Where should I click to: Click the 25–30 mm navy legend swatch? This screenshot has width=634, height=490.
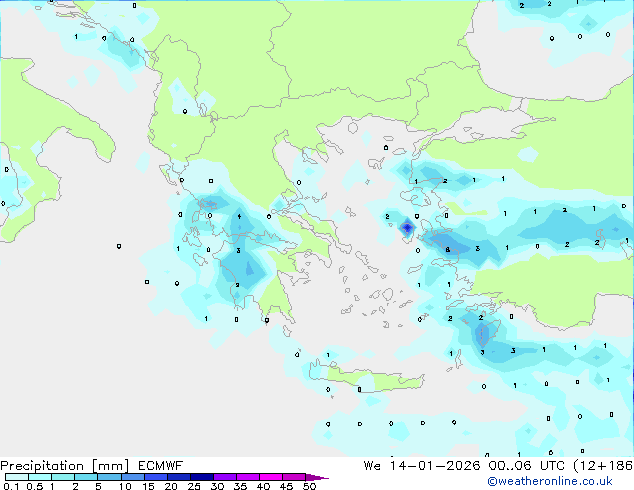click(x=201, y=477)
